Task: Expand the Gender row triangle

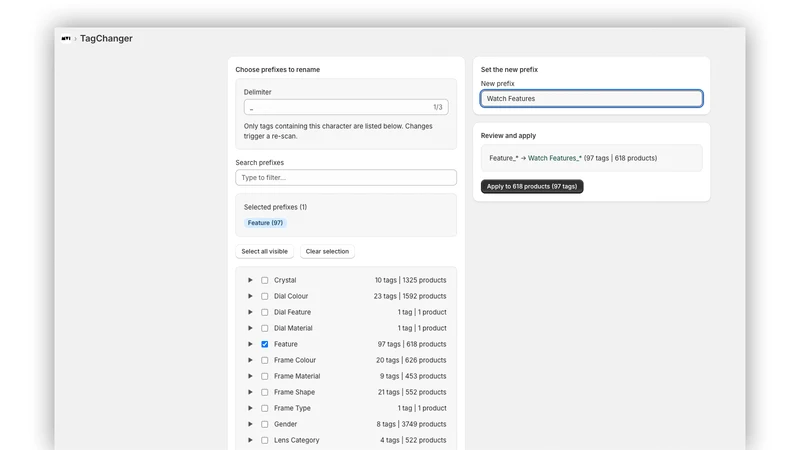Action: point(250,424)
